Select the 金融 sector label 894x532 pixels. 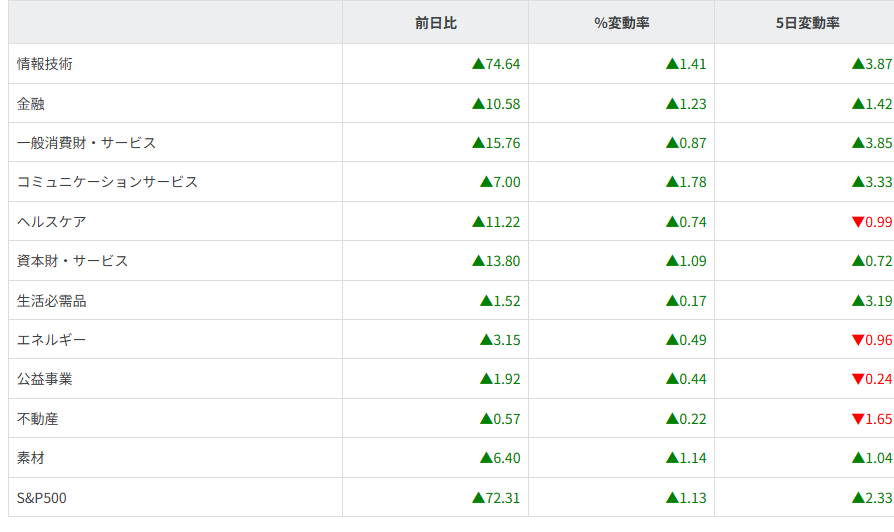click(x=31, y=103)
